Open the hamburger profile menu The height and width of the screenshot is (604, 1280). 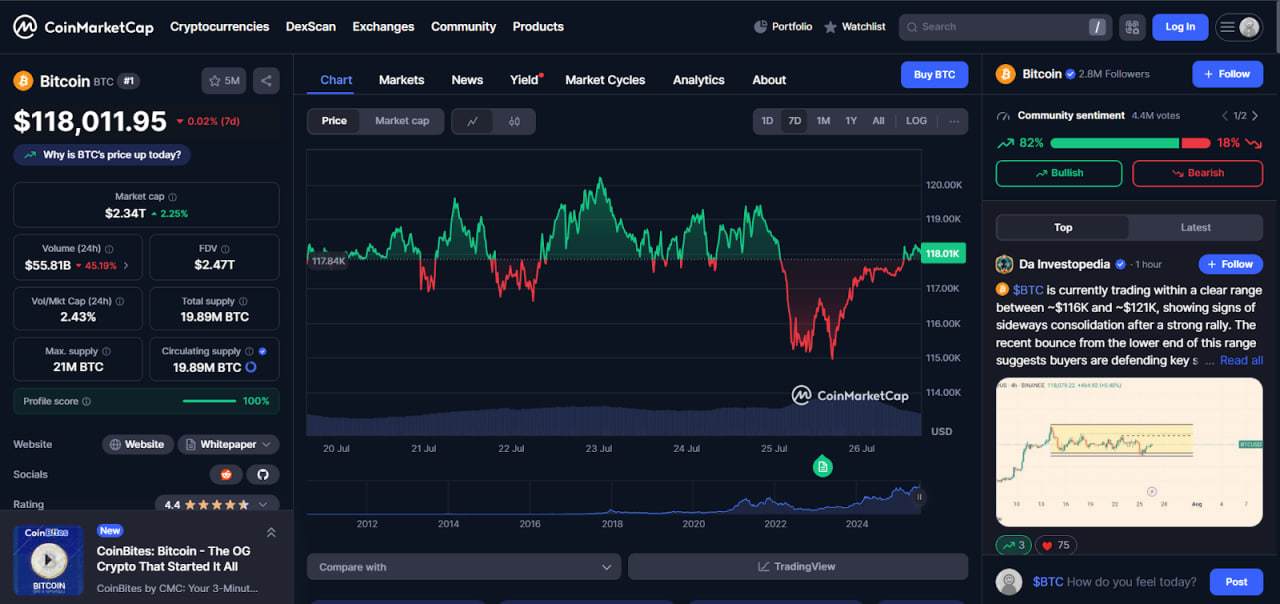coord(1238,27)
